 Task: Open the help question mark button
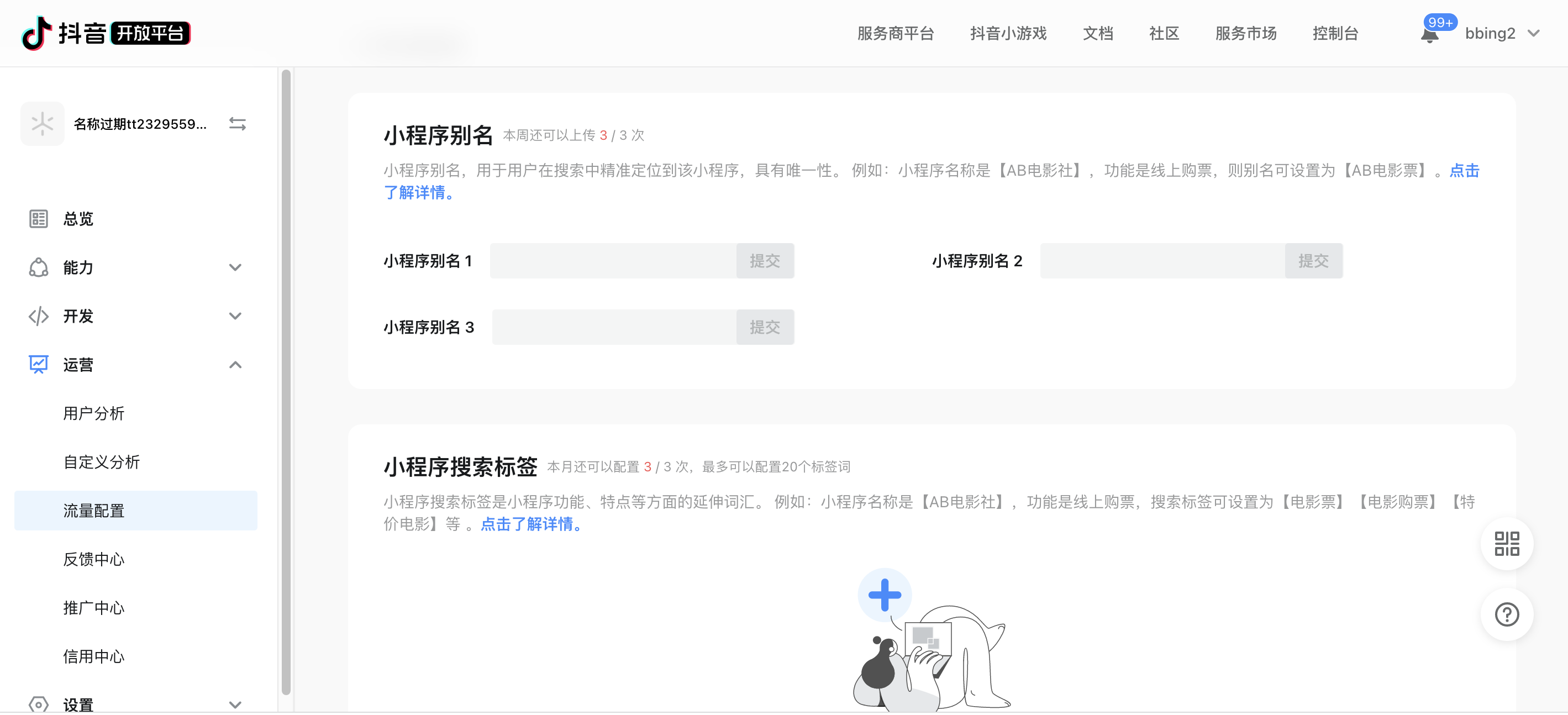[1507, 614]
